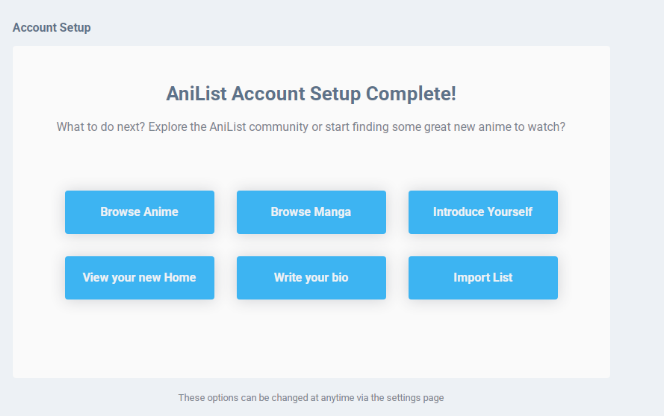Import an existing list into AniList
The image size is (664, 416).
[483, 277]
